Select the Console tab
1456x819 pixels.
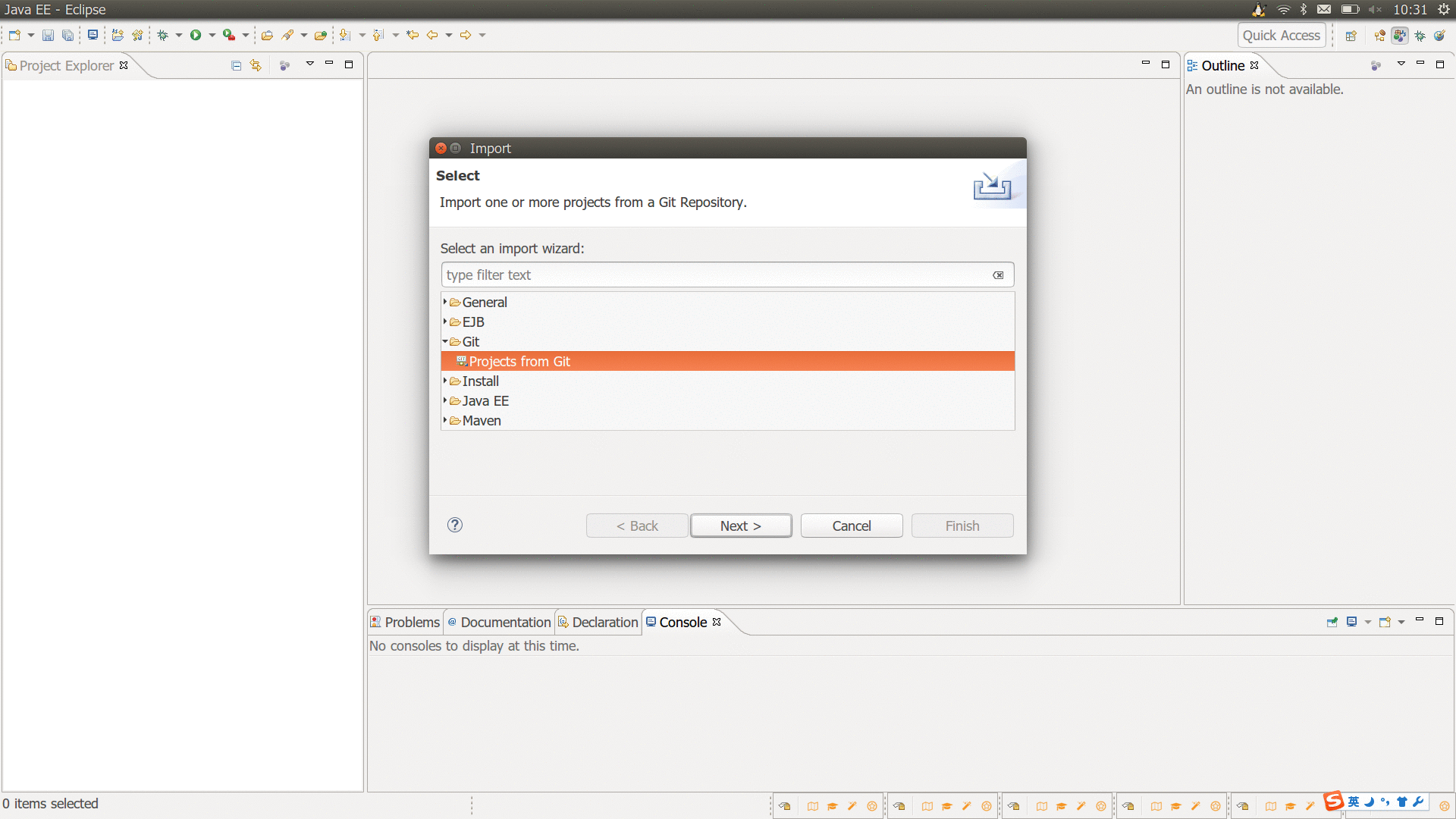click(x=682, y=622)
